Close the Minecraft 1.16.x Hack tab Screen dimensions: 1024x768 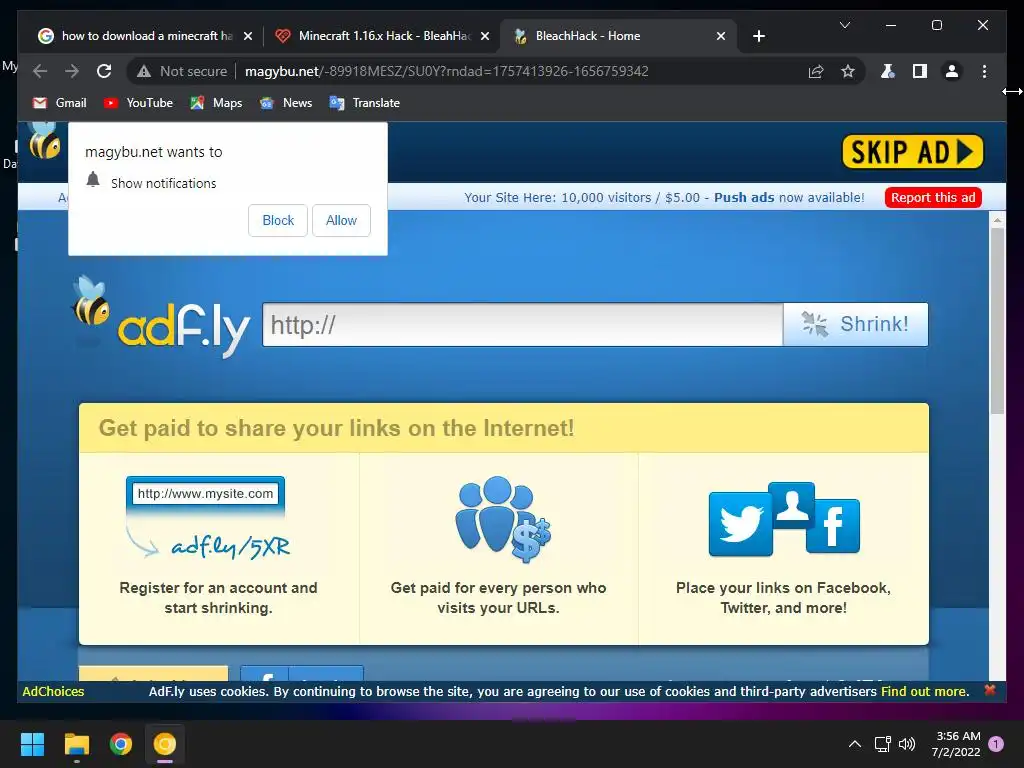[485, 36]
